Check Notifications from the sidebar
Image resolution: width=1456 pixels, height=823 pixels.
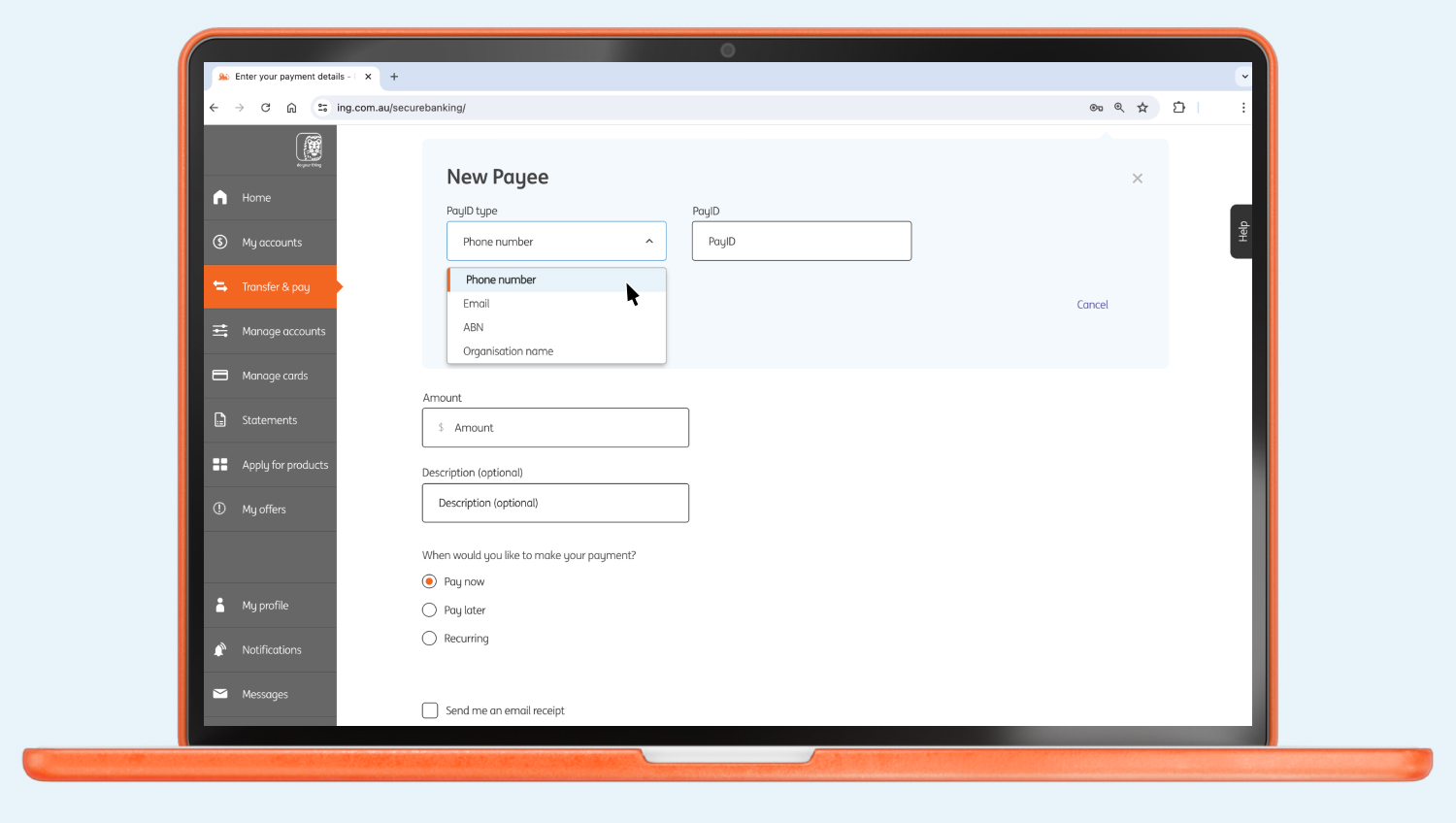(272, 649)
